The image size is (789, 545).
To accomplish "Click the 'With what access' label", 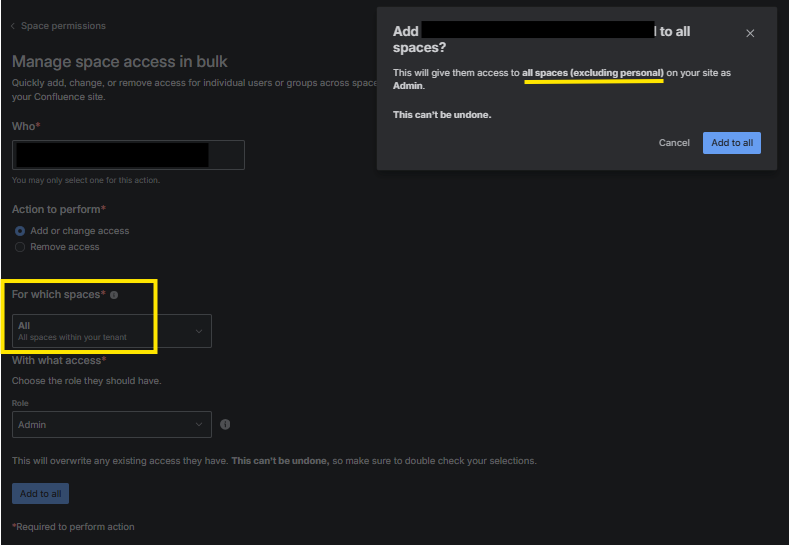I will pos(59,360).
